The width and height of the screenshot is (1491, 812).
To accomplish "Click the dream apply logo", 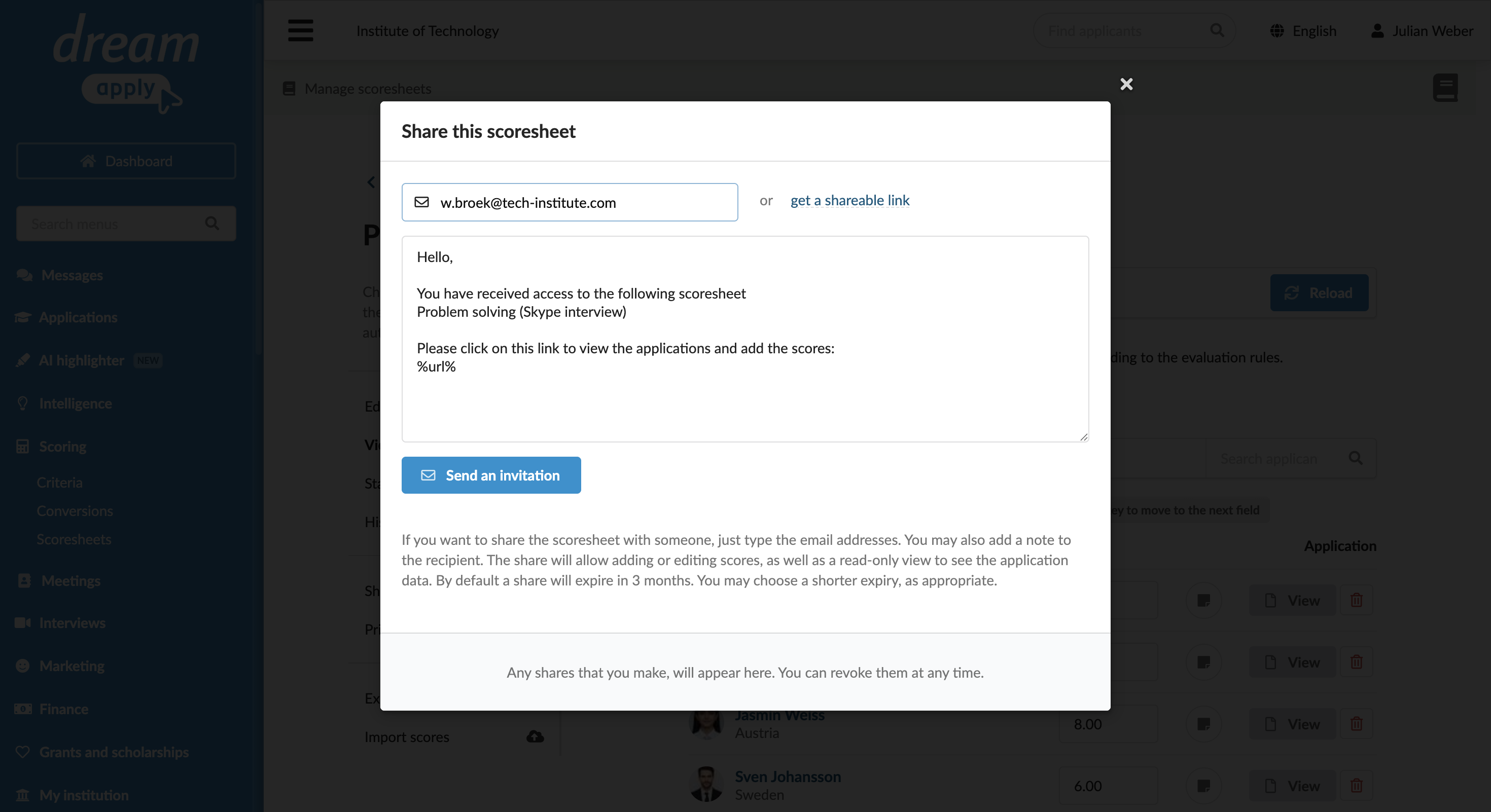I will pyautogui.click(x=126, y=64).
